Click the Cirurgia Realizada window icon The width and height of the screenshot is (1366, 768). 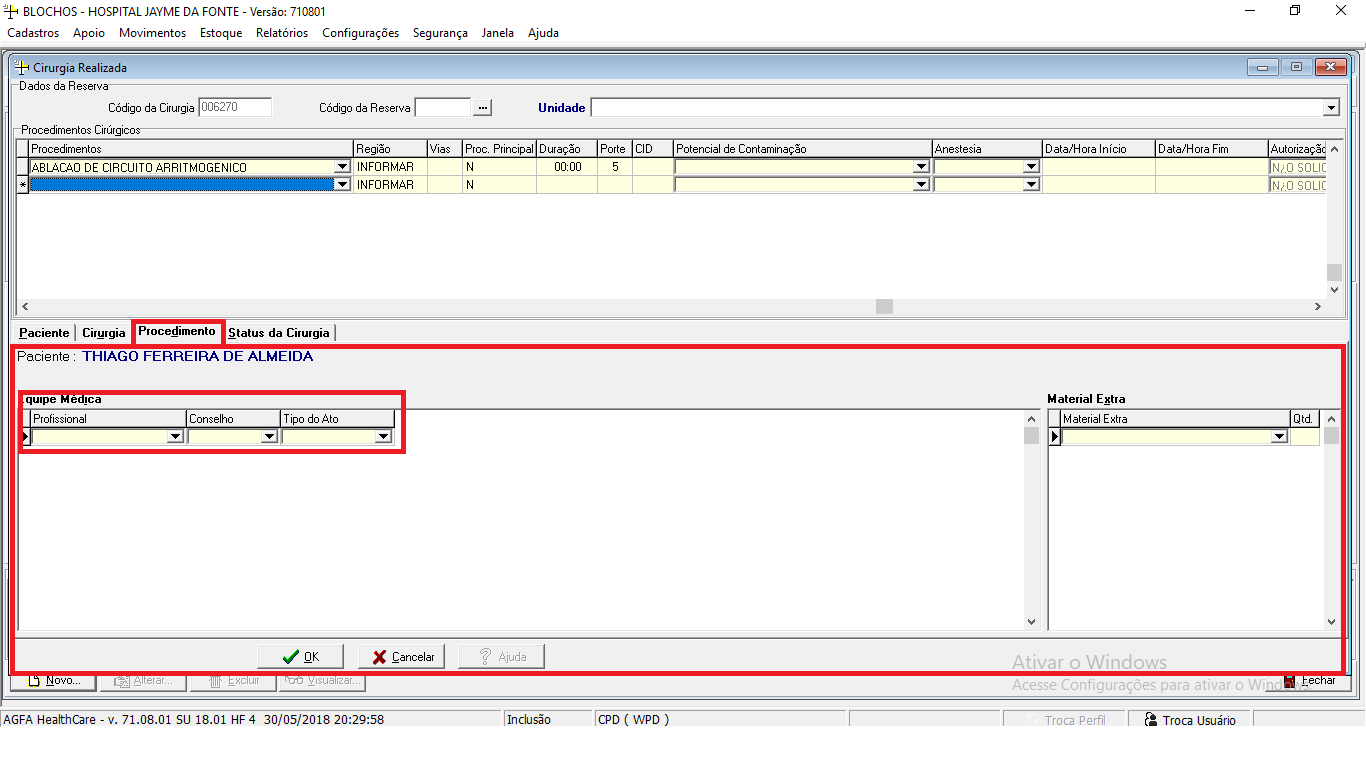click(22, 68)
